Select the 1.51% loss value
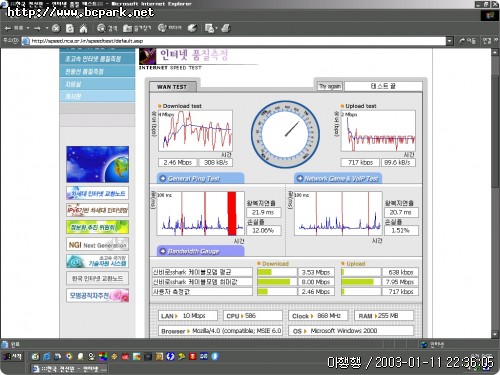This screenshot has height=375, width=500. pyautogui.click(x=401, y=230)
